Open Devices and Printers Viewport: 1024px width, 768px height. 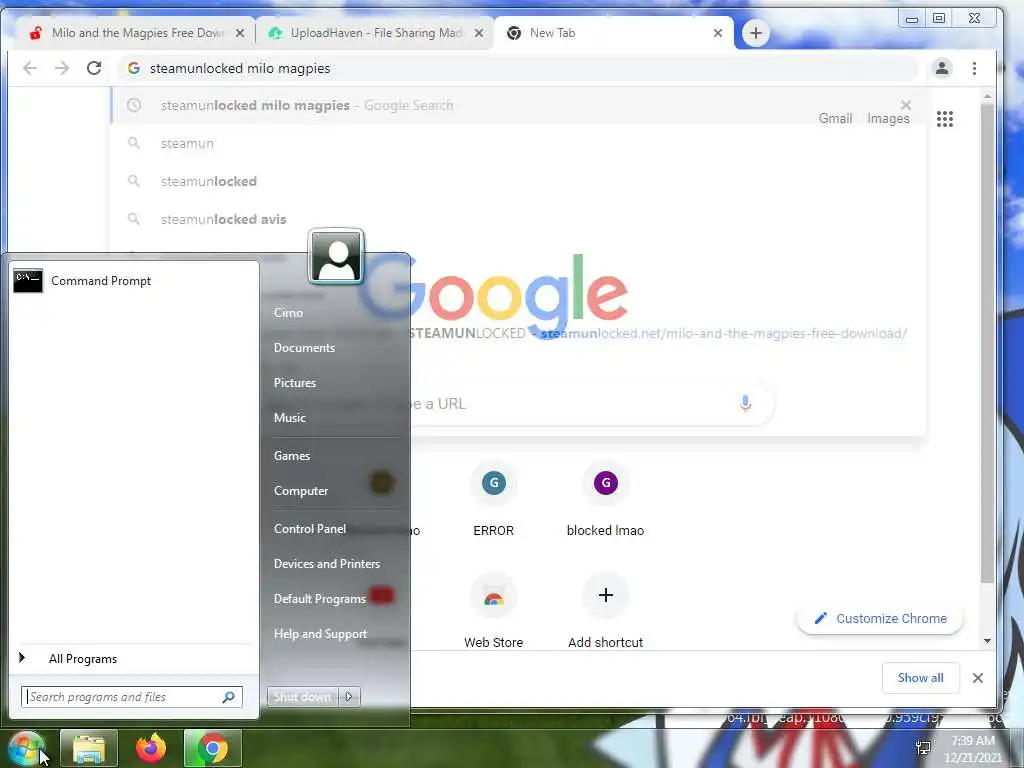point(327,564)
